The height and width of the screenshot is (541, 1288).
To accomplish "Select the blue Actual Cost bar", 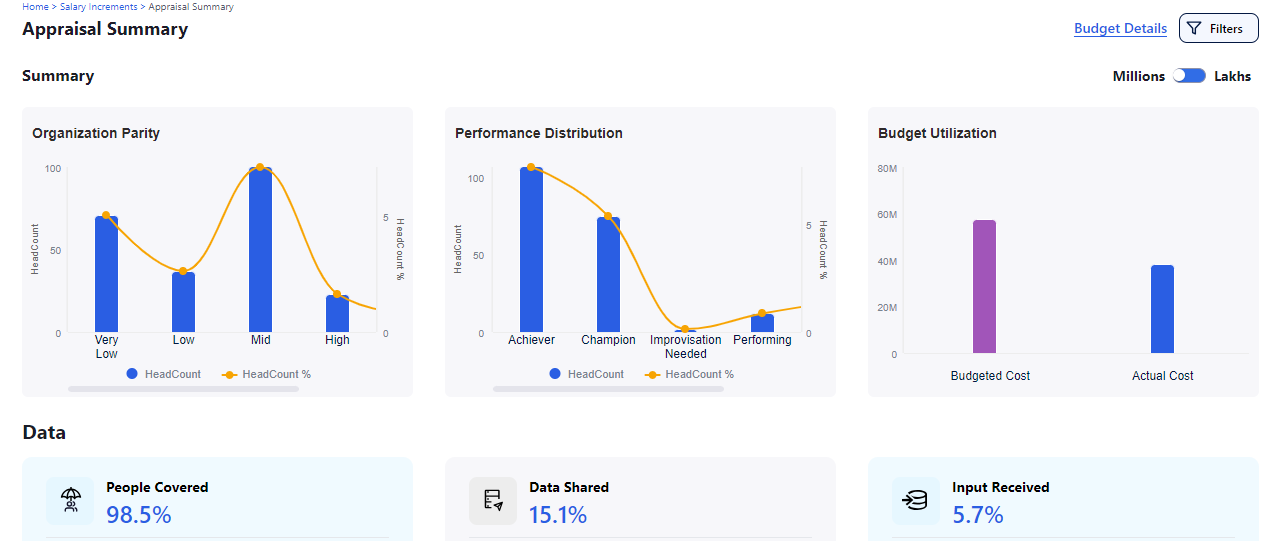I will point(1162,309).
